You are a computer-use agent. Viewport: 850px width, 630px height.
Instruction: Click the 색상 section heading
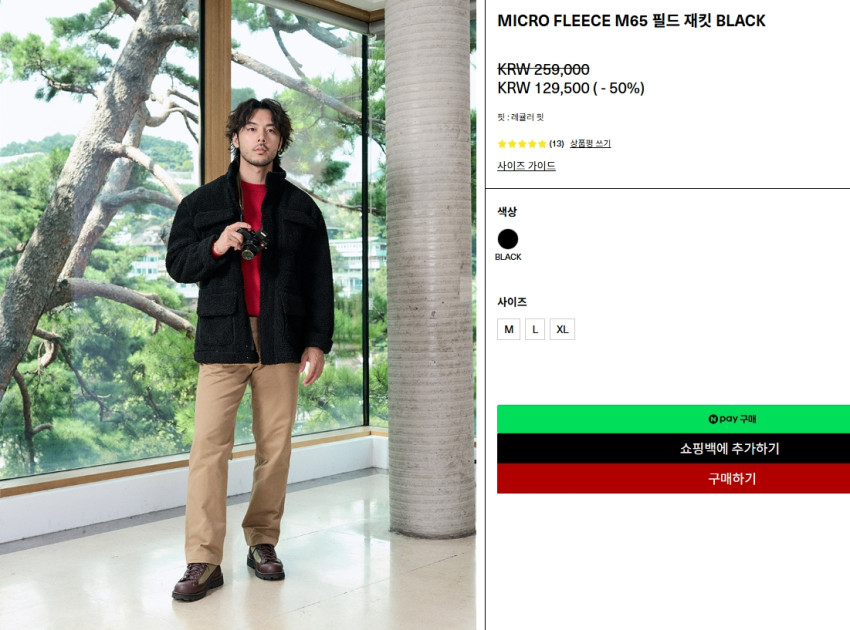point(507,212)
